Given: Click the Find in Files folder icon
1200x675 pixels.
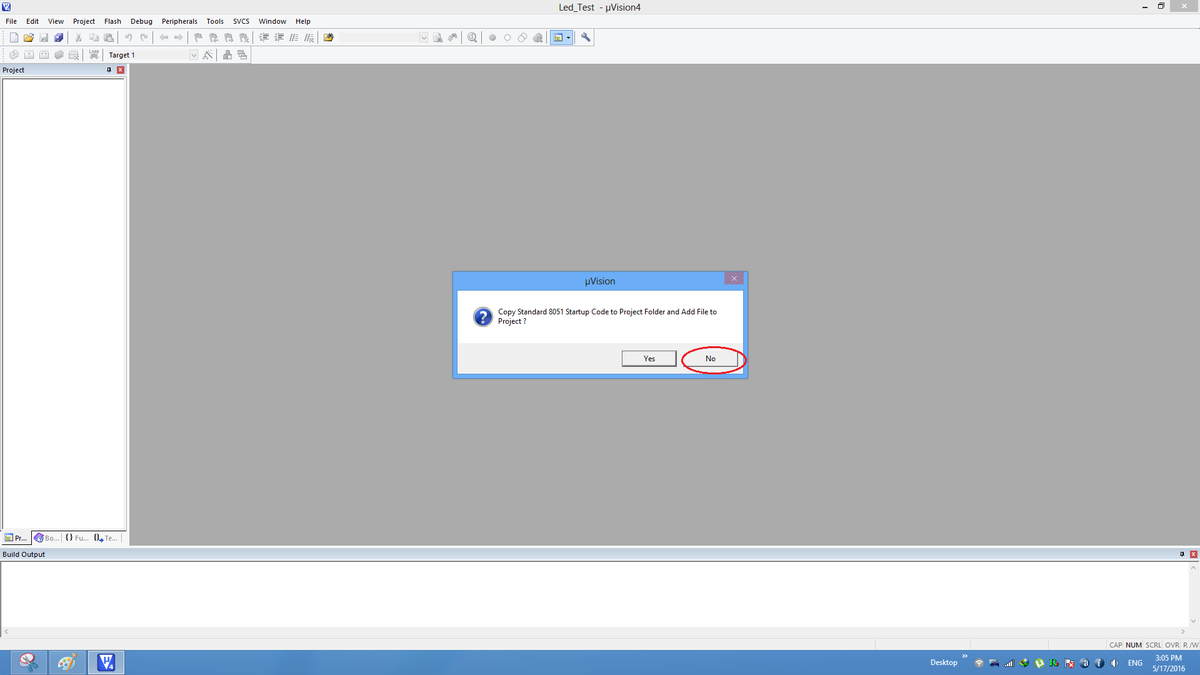Looking at the screenshot, I should [328, 38].
